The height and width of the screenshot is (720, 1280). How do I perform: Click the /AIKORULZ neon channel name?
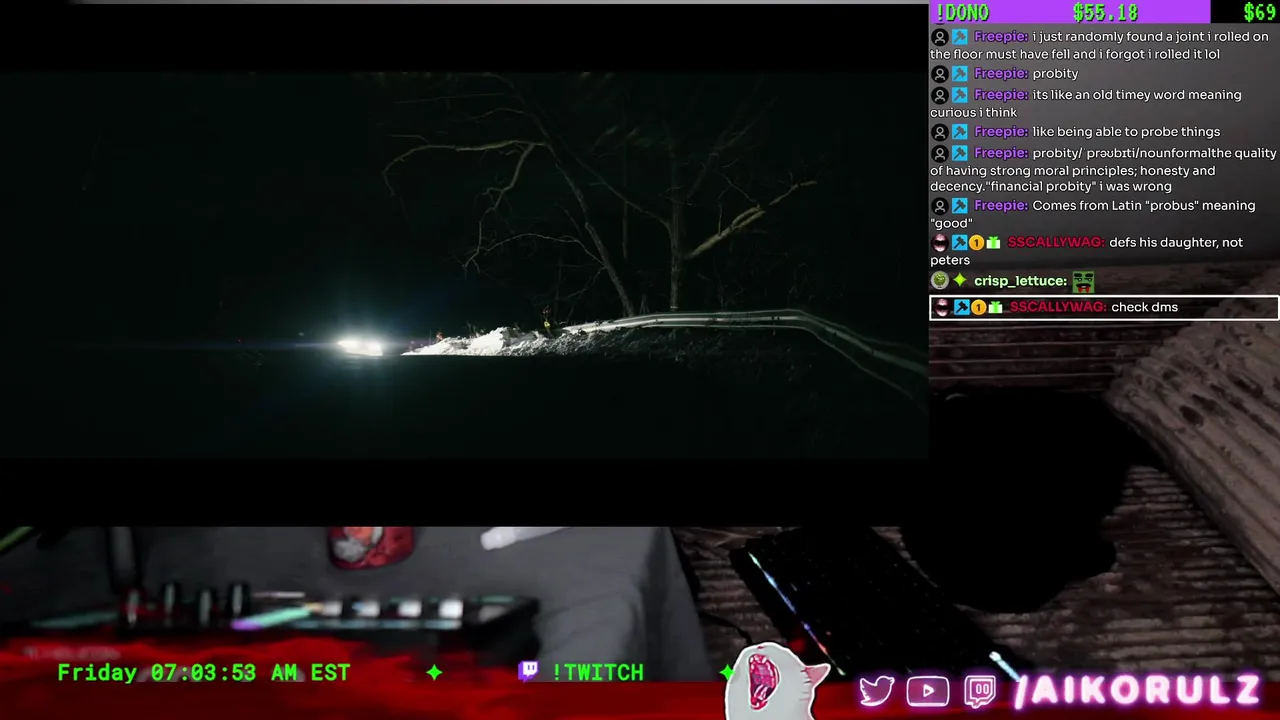1137,690
